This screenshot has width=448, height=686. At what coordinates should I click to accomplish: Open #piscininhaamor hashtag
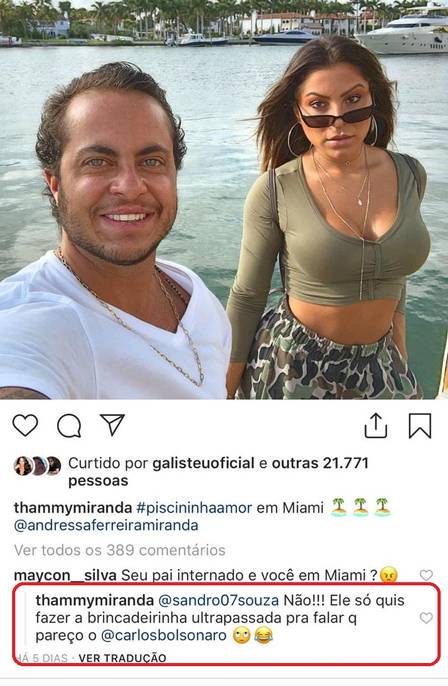(194, 508)
